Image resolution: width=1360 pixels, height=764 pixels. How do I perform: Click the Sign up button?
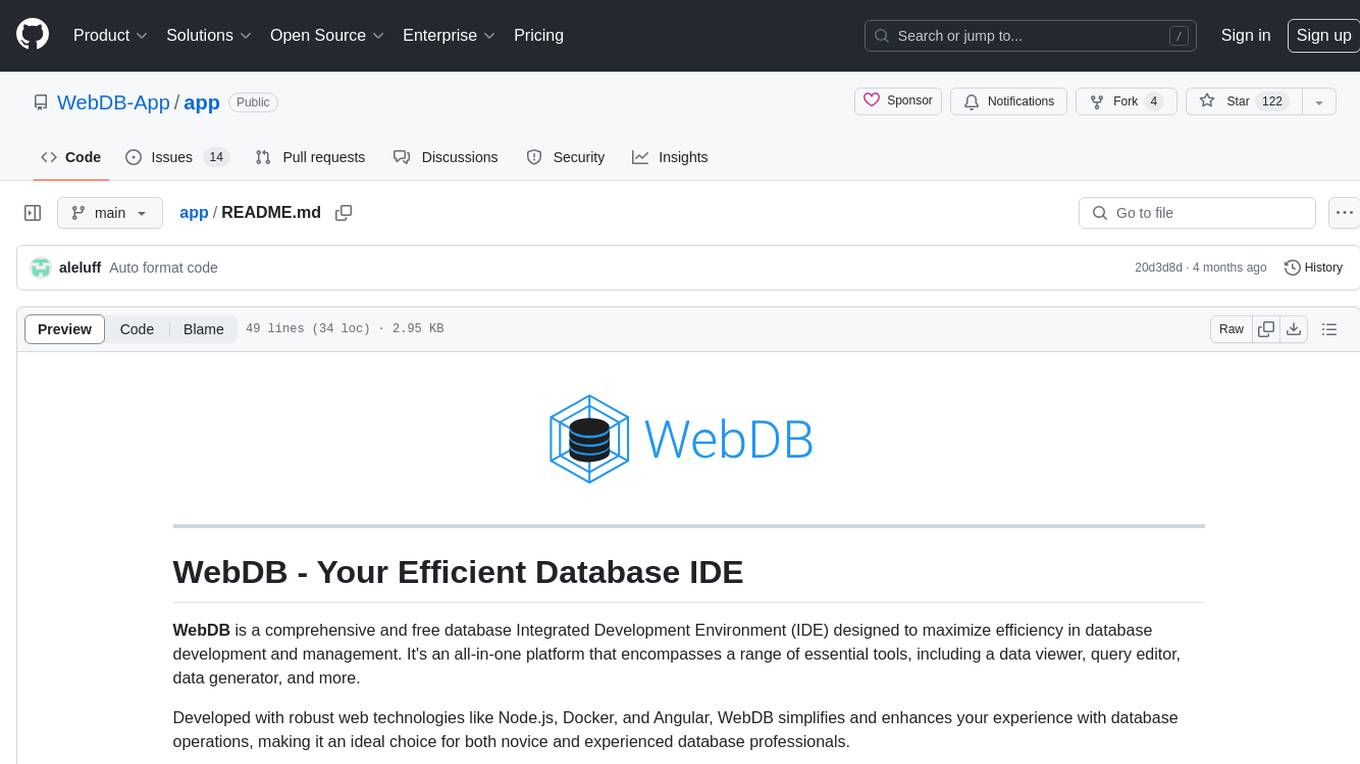tap(1324, 35)
